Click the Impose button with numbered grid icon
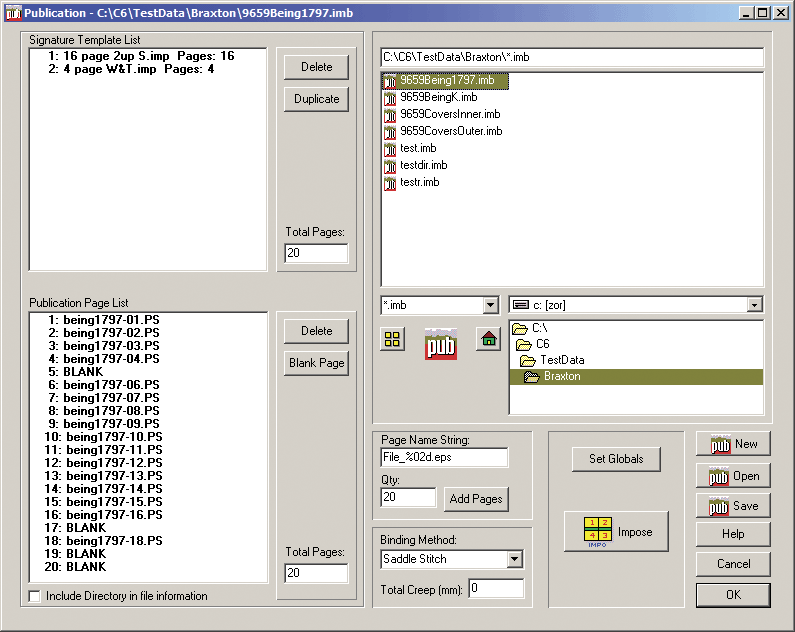The height and width of the screenshot is (632, 795). (616, 532)
